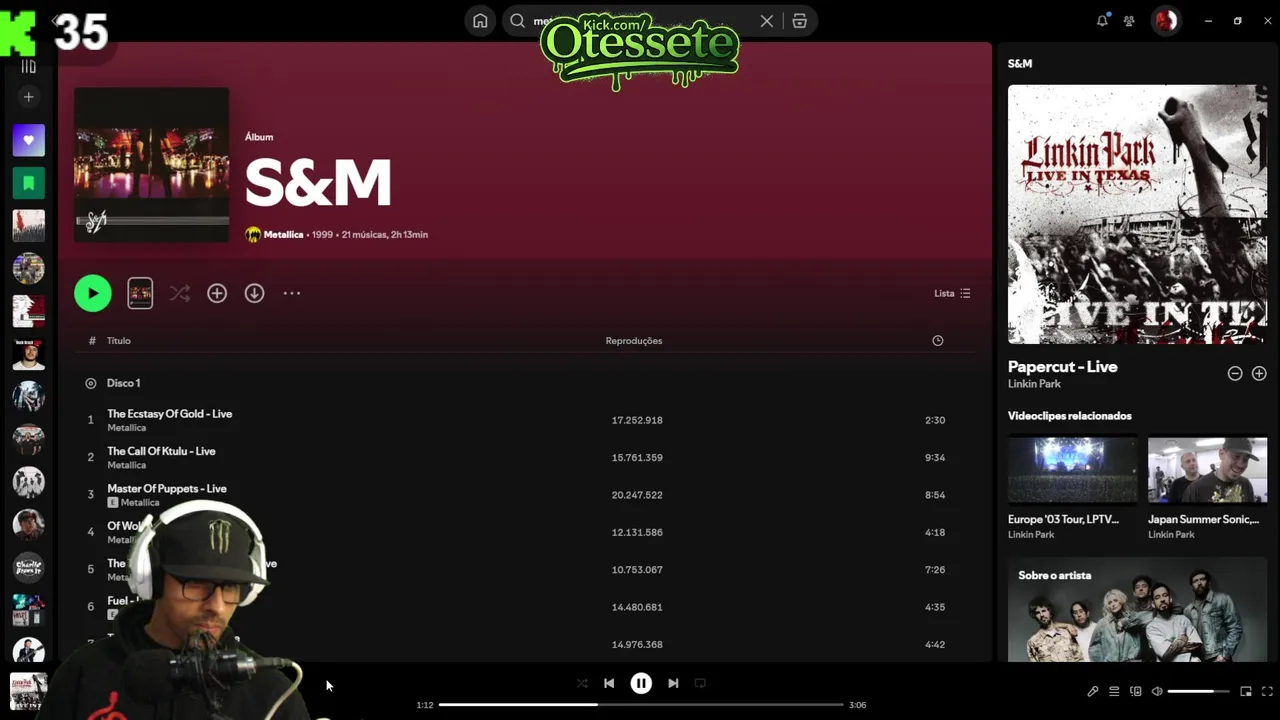Image resolution: width=1280 pixels, height=720 pixels.
Task: Open notifications bell
Action: point(1102,20)
